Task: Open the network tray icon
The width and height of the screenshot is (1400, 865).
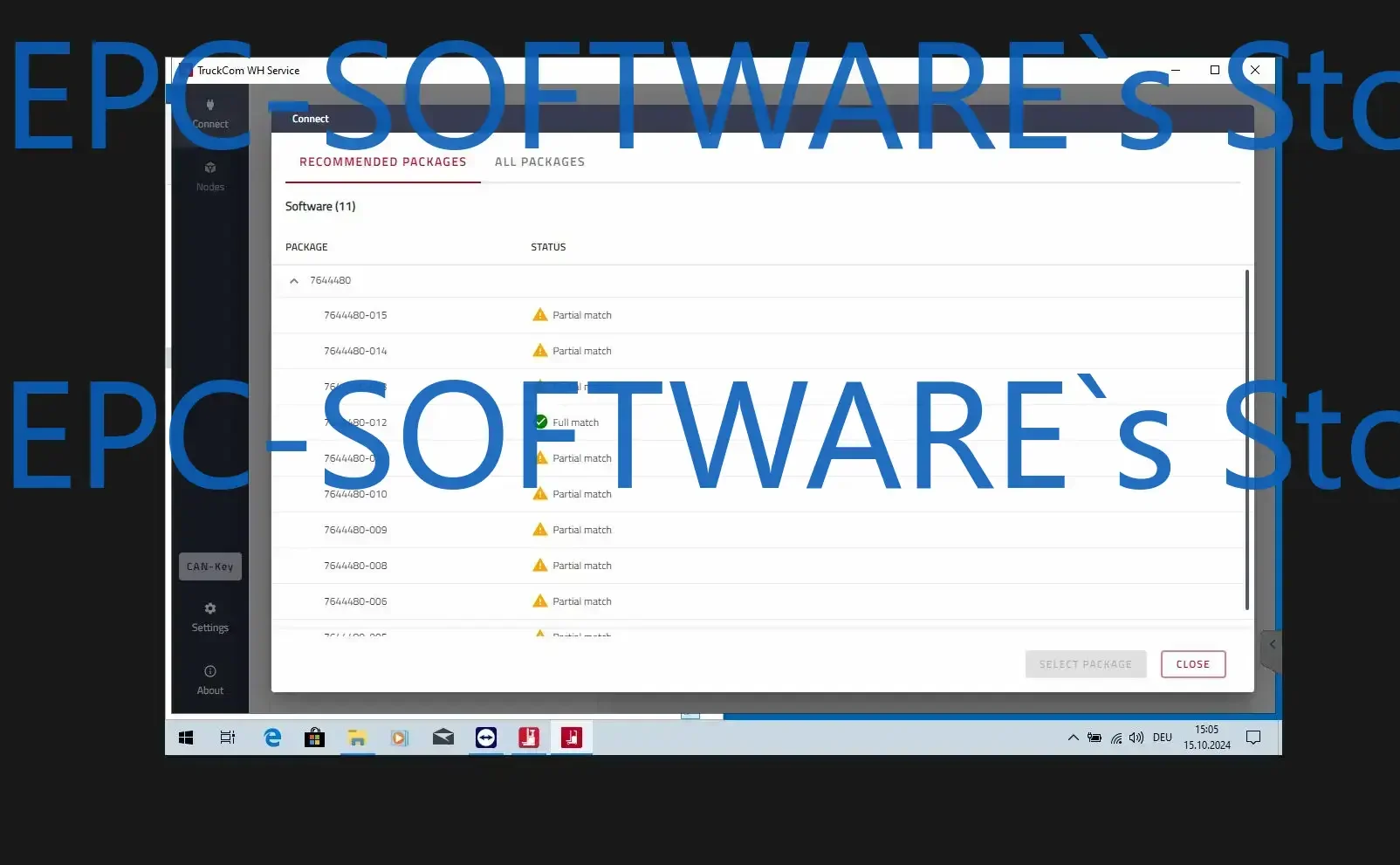Action: point(1116,738)
